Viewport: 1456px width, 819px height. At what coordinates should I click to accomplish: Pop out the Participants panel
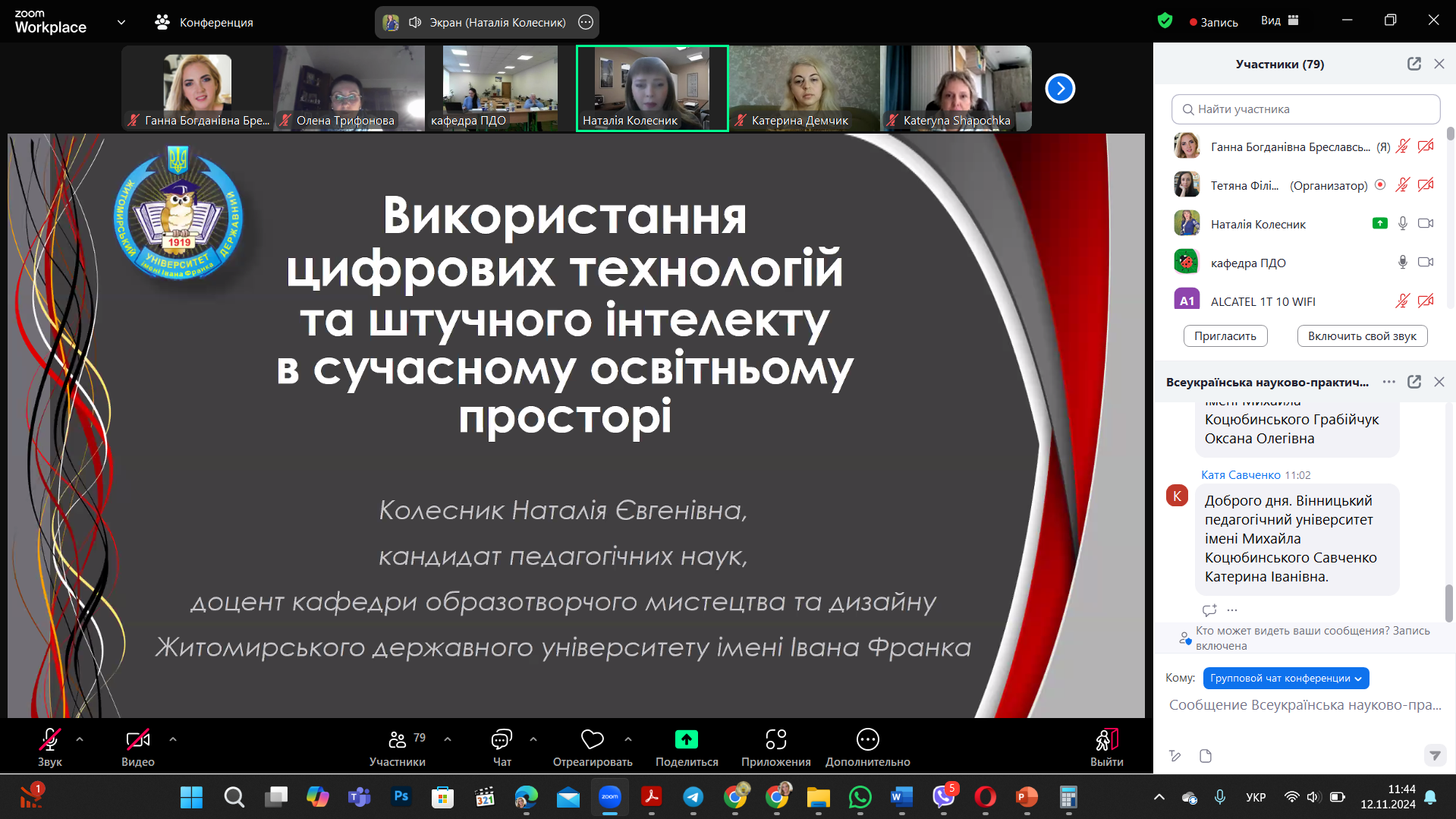pyautogui.click(x=1414, y=64)
